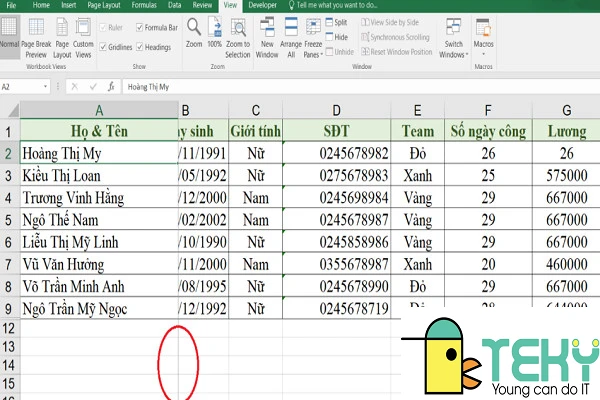Viewport: 600px width, 400px height.
Task: Select column G header
Action: (566, 110)
